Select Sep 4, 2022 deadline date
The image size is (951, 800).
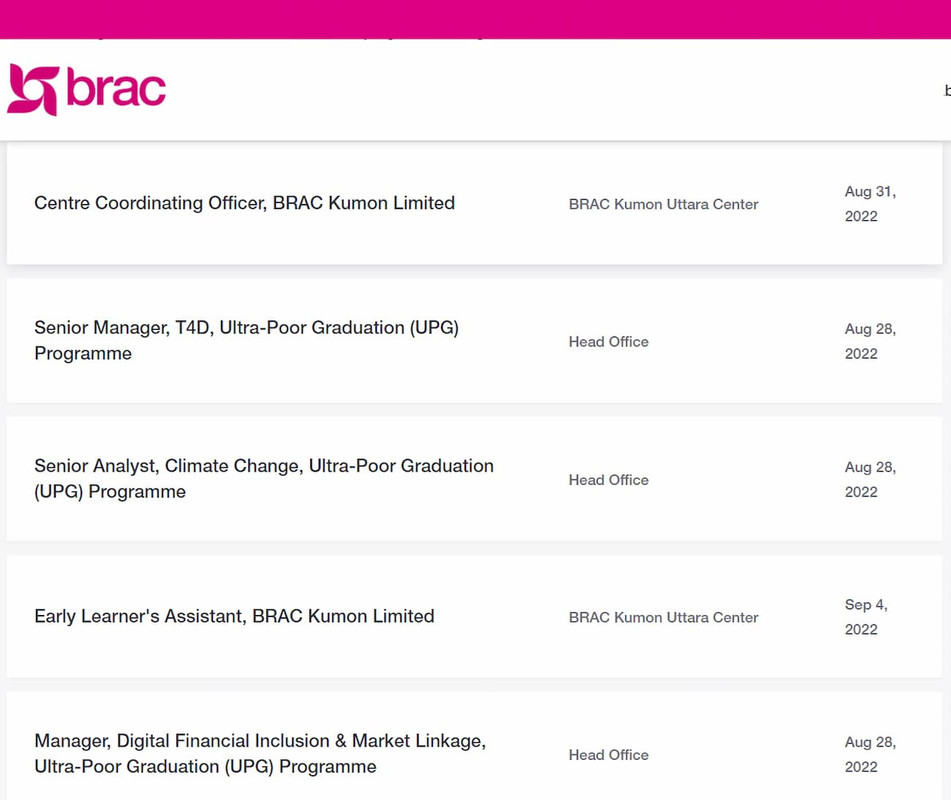(x=866, y=617)
